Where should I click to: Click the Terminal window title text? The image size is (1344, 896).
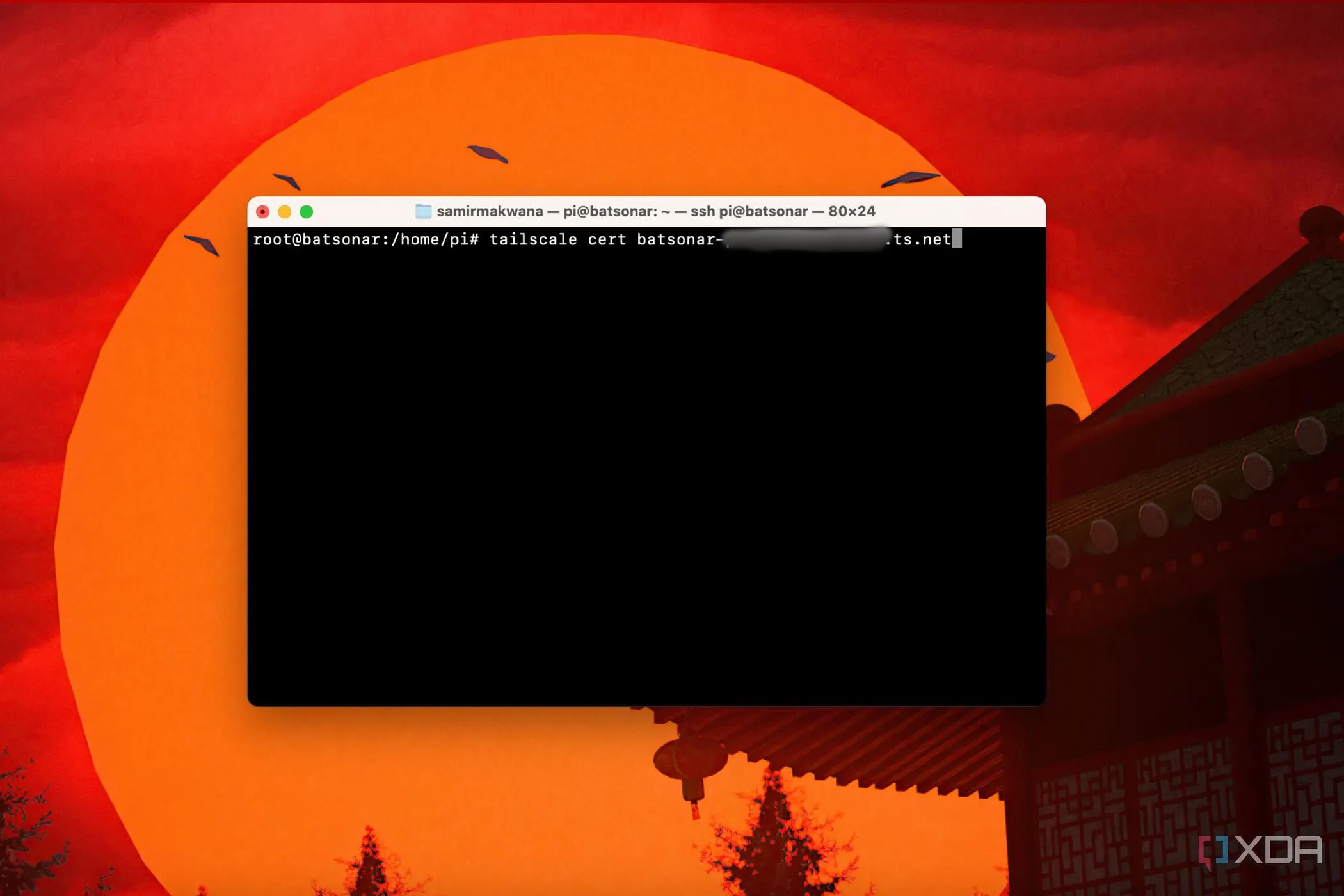pos(656,211)
